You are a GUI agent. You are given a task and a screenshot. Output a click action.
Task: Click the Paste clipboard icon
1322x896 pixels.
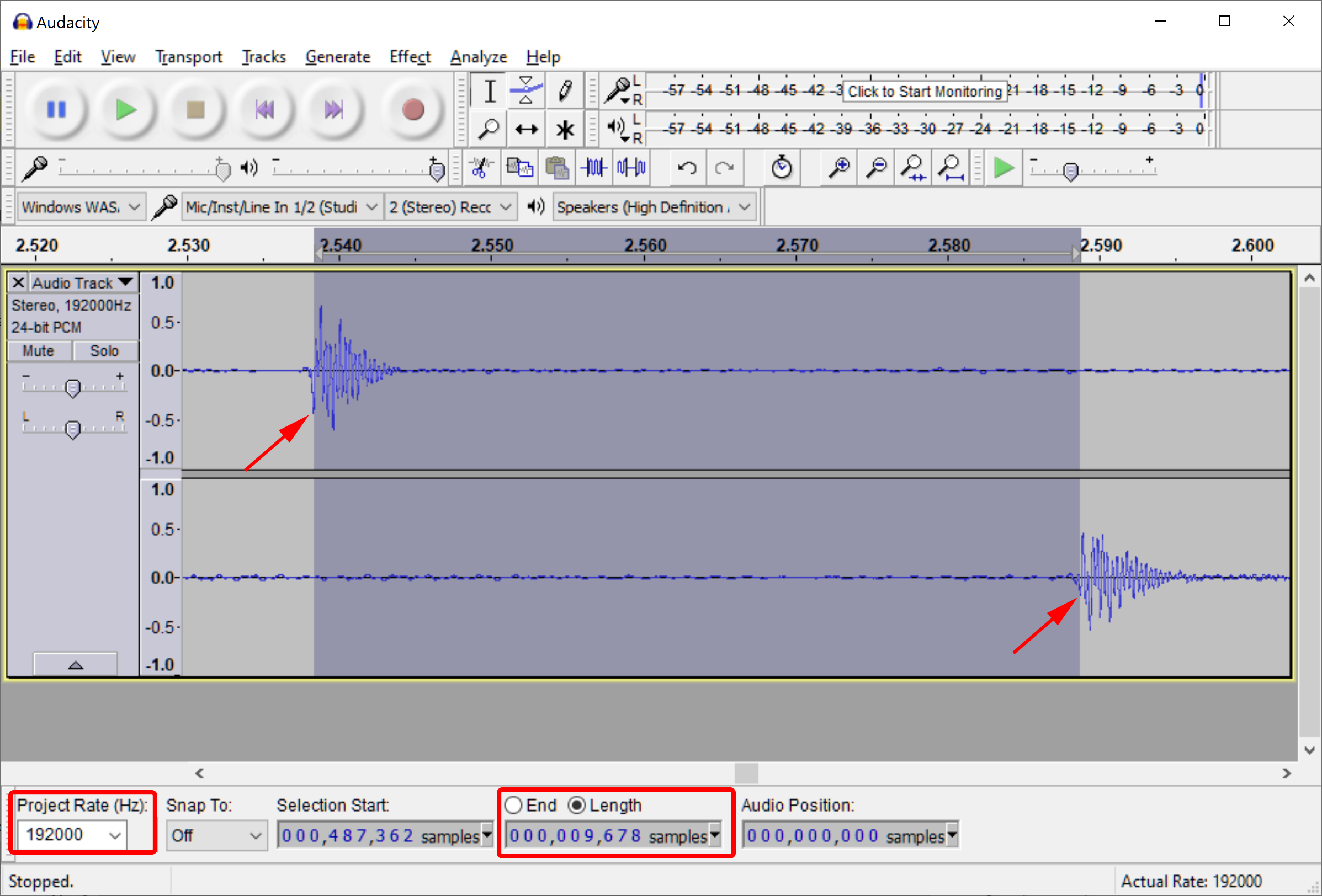pos(557,168)
